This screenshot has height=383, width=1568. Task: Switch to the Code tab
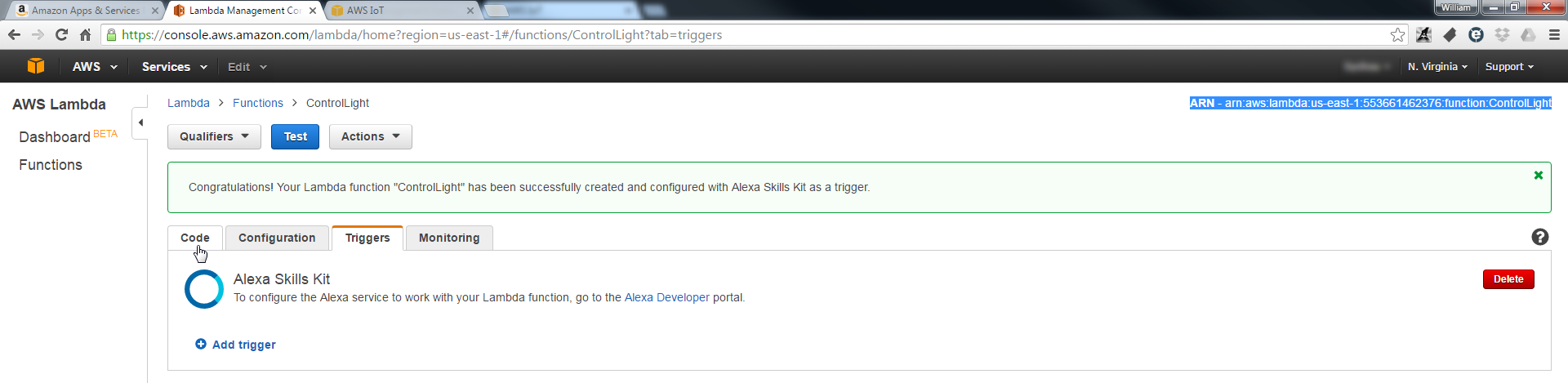195,238
